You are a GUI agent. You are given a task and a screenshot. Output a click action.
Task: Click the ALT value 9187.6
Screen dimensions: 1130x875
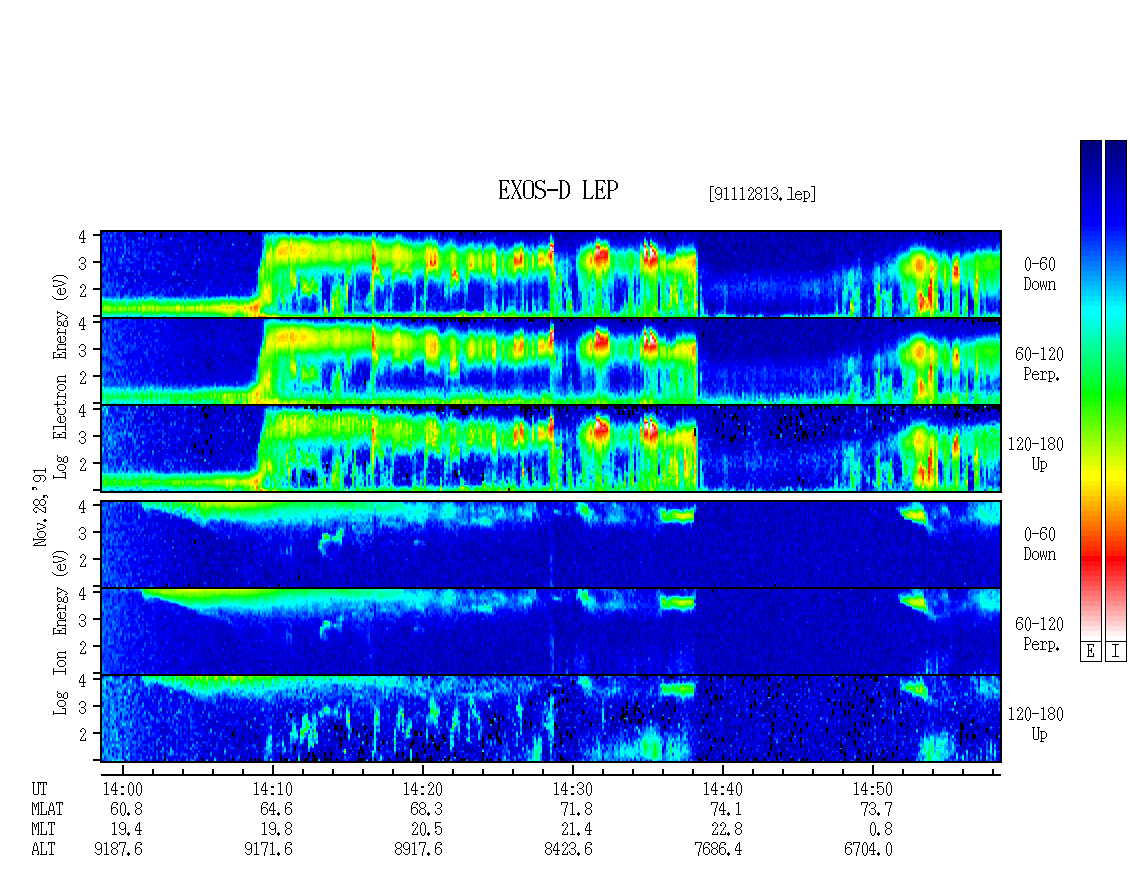(x=118, y=850)
